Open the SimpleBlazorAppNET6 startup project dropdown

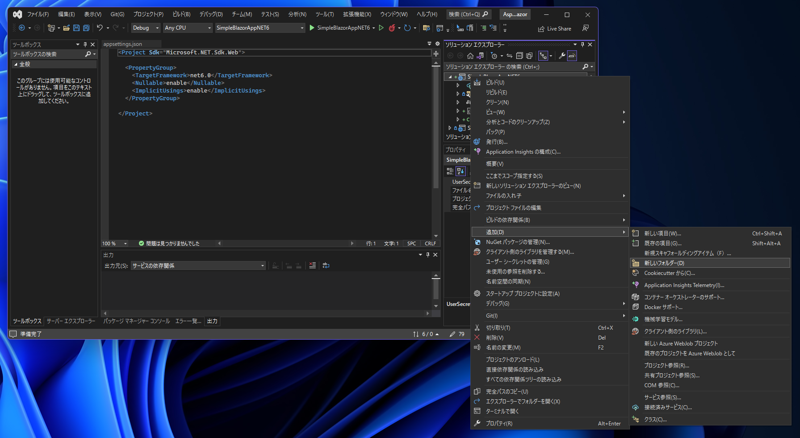tap(260, 28)
